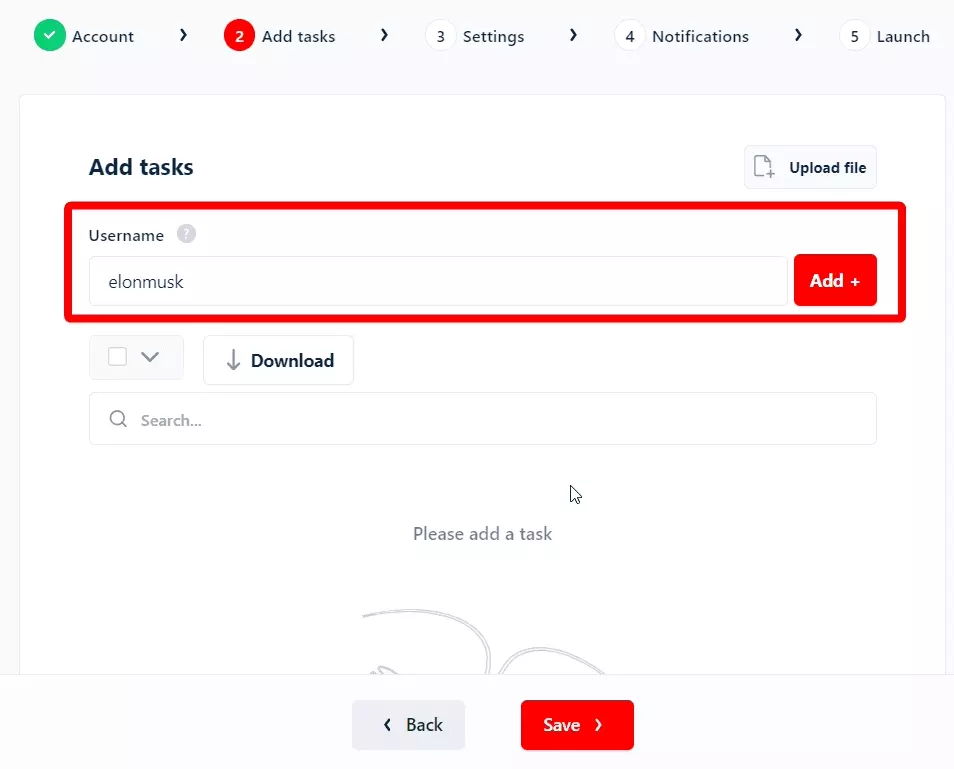Click the red step 2 circle
Image resolution: width=954 pixels, height=769 pixels.
click(240, 36)
